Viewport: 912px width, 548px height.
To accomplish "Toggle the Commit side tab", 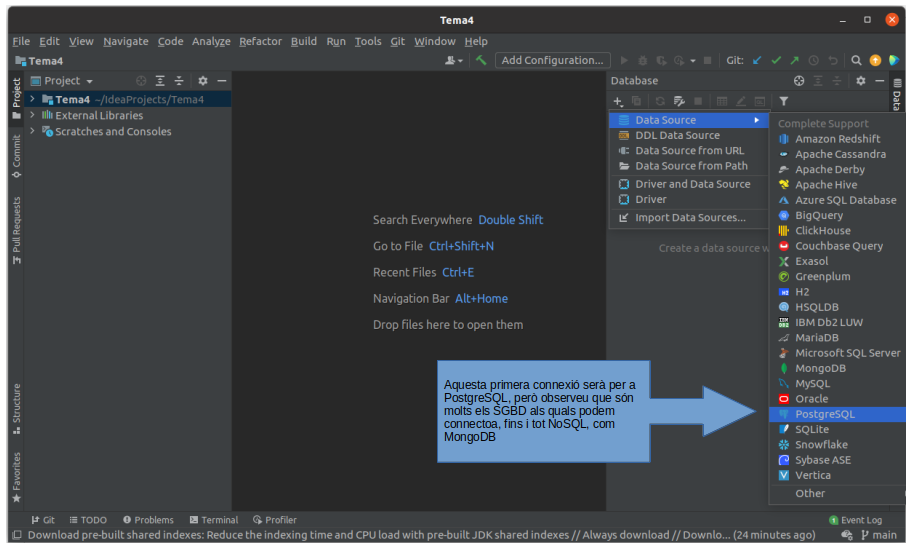I will point(16,157).
